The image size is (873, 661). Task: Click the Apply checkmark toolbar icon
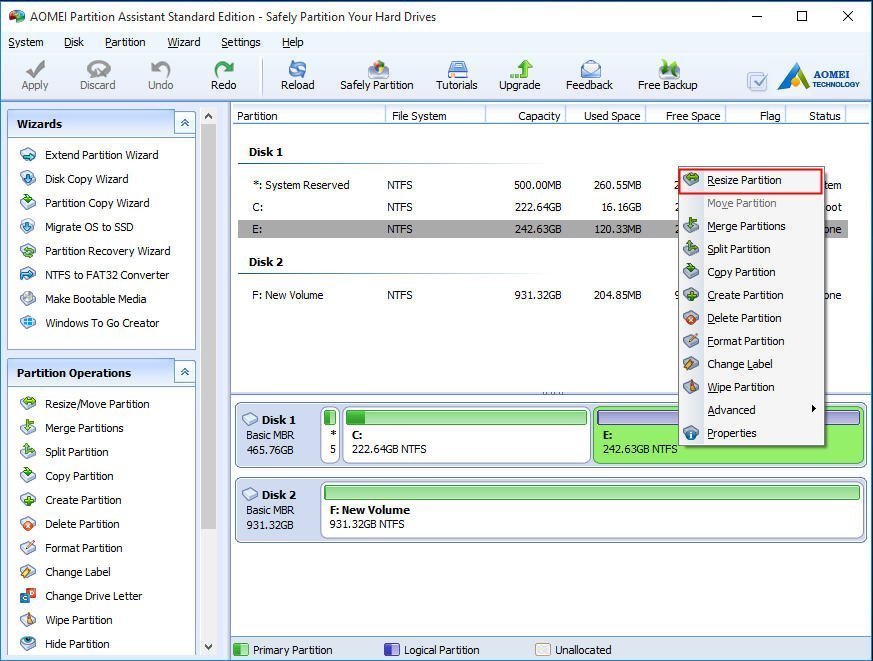35,75
